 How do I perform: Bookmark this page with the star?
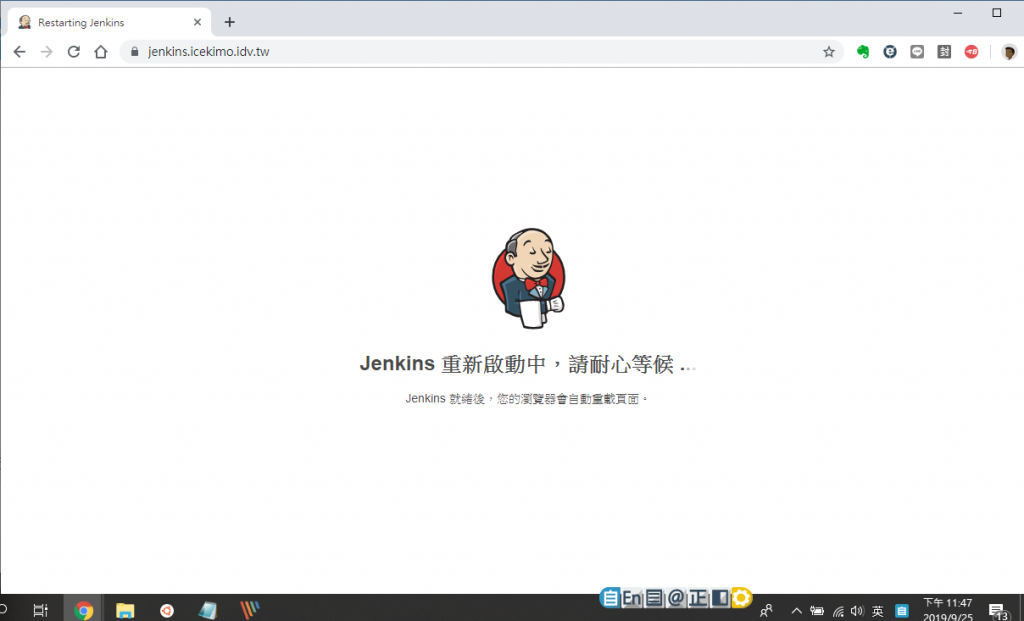point(829,52)
